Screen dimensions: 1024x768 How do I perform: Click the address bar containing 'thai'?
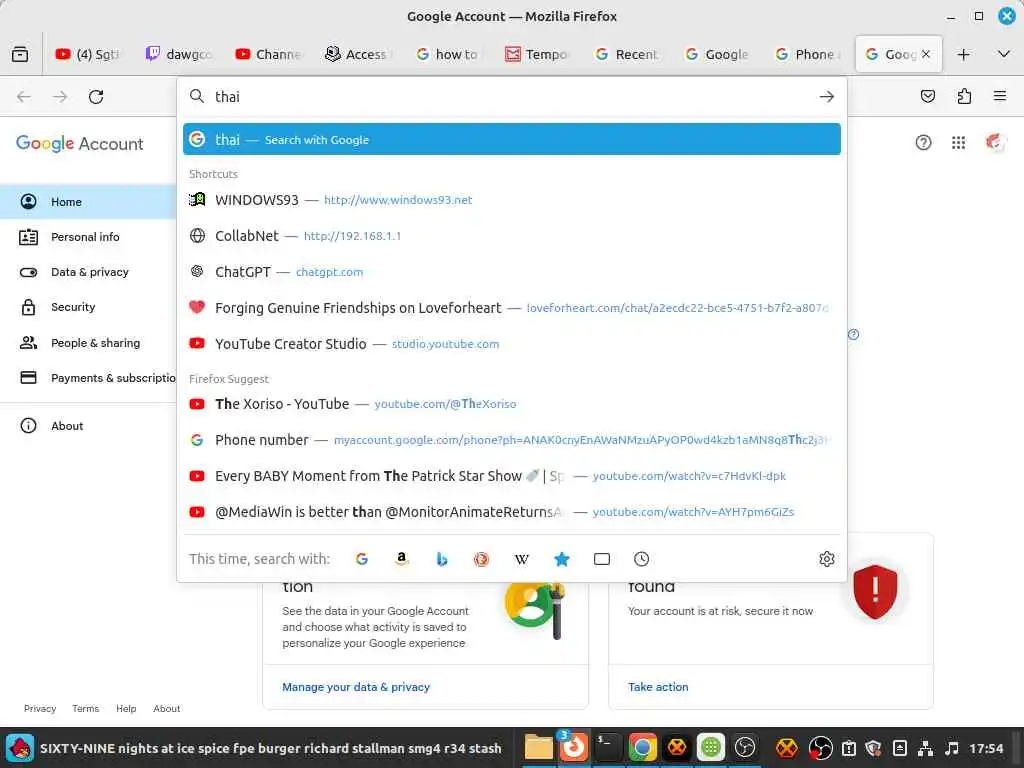(512, 97)
